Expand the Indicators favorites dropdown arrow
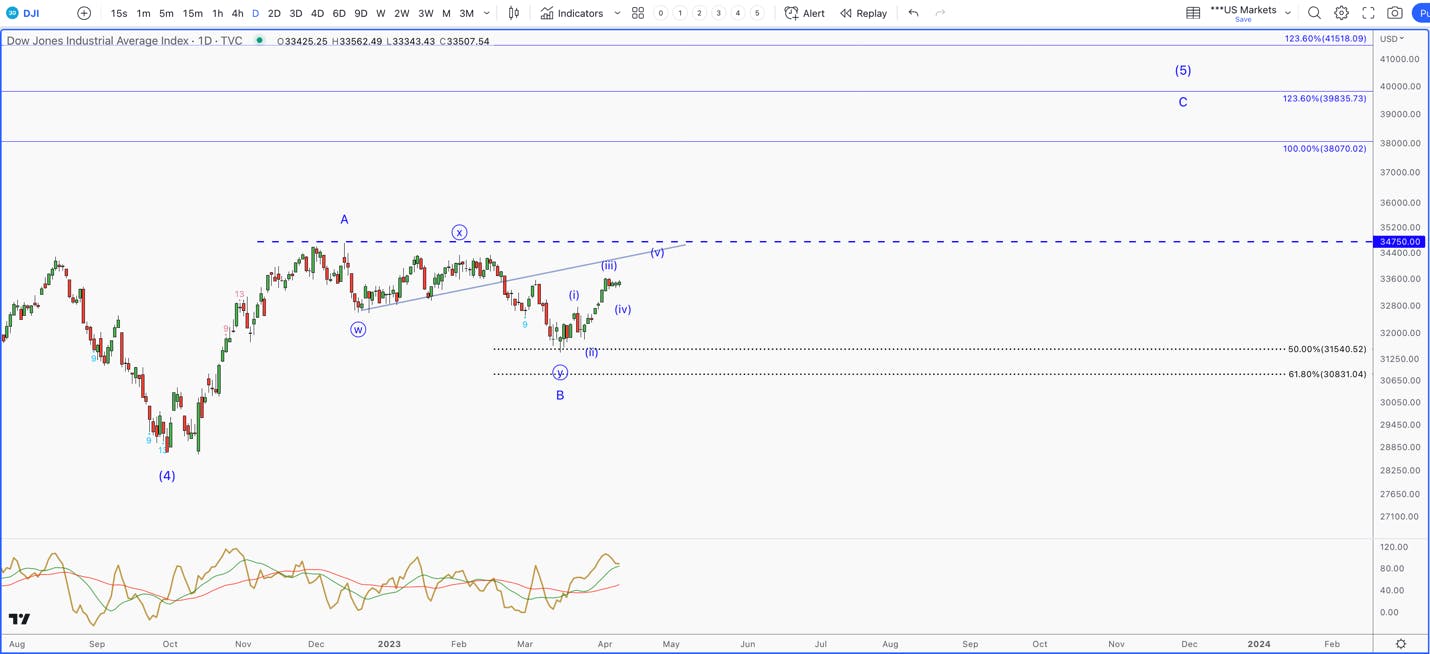The width and height of the screenshot is (1430, 654). pyautogui.click(x=617, y=13)
